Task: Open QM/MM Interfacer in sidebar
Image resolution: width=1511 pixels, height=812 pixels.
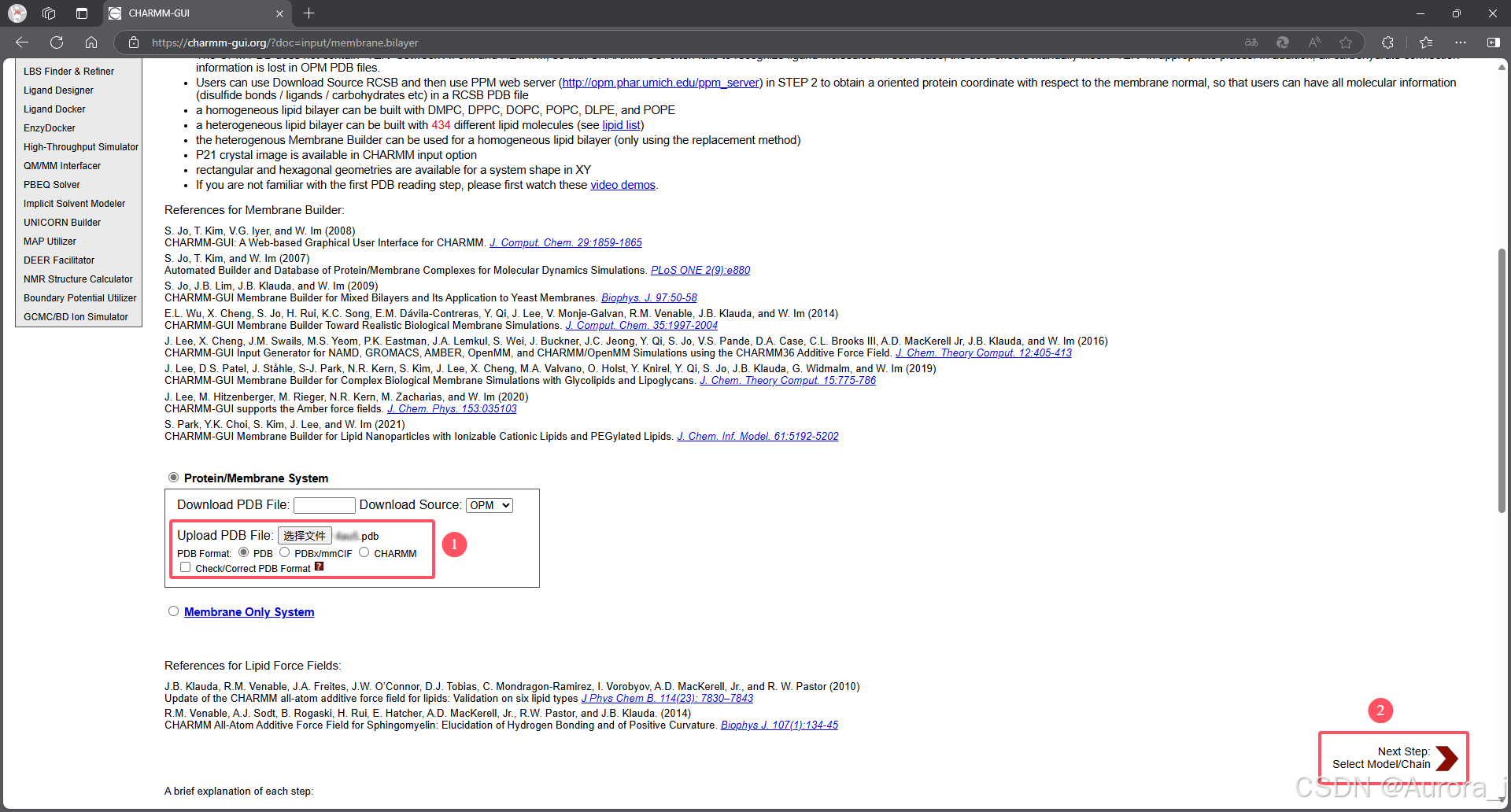Action: click(62, 166)
